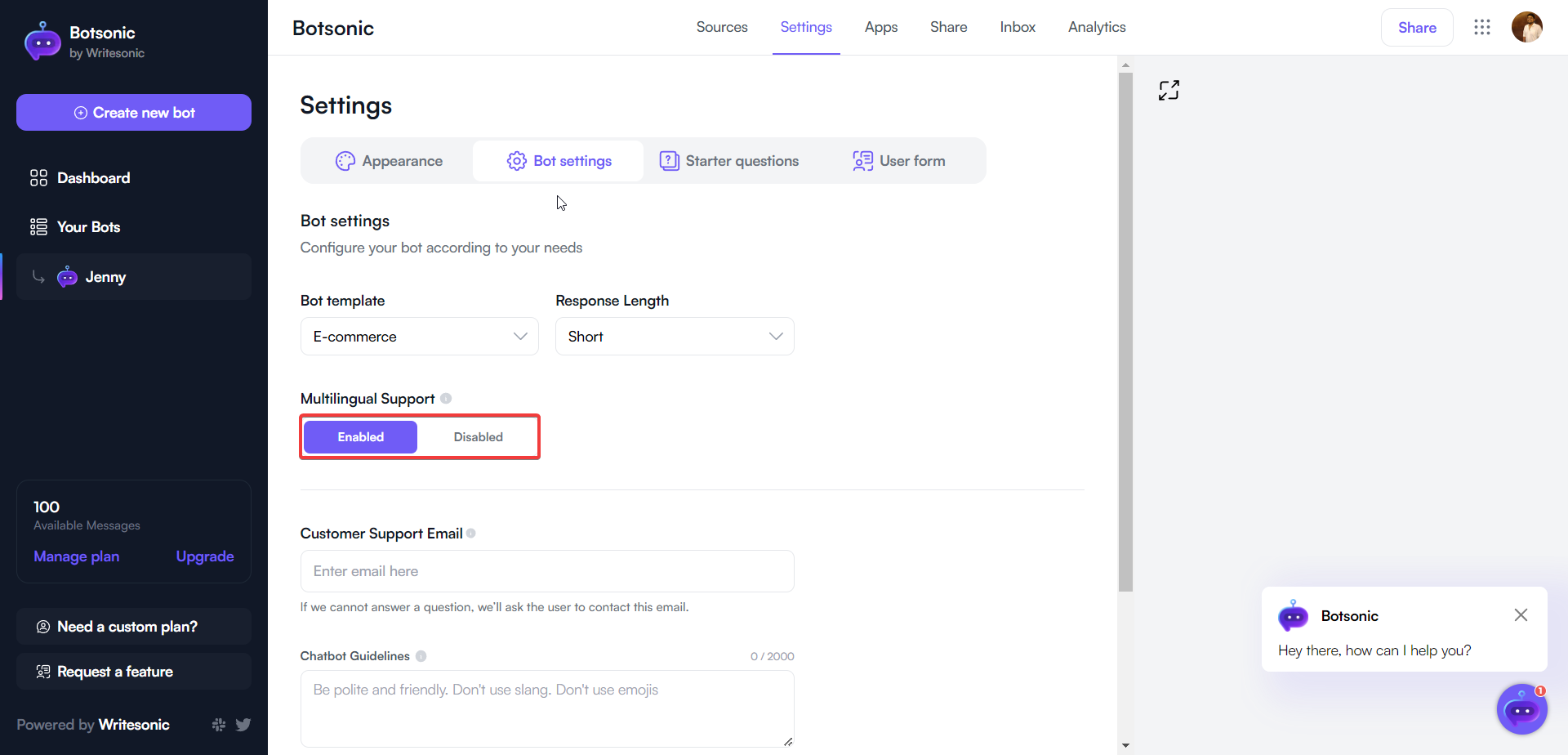Click the fullscreen expand icon in preview panel
The width and height of the screenshot is (1568, 755).
1169,90
